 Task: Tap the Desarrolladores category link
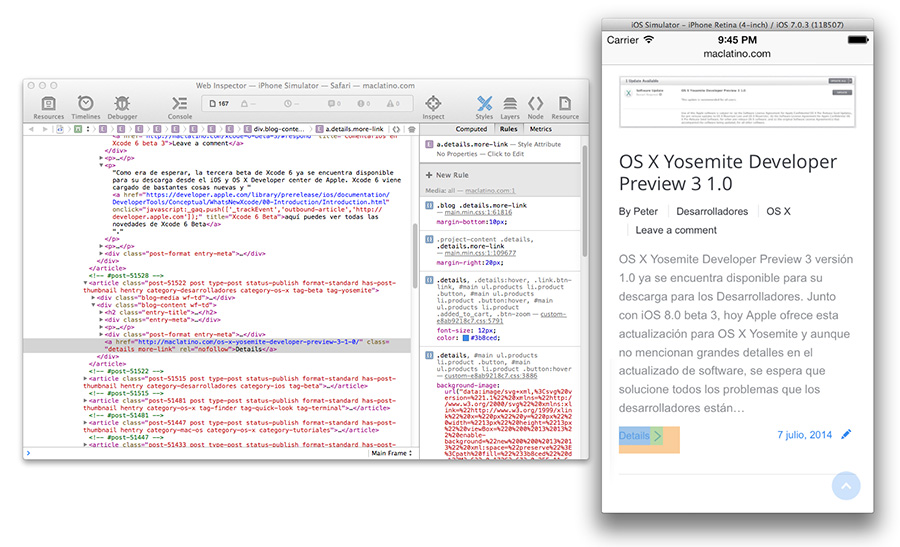(x=712, y=211)
